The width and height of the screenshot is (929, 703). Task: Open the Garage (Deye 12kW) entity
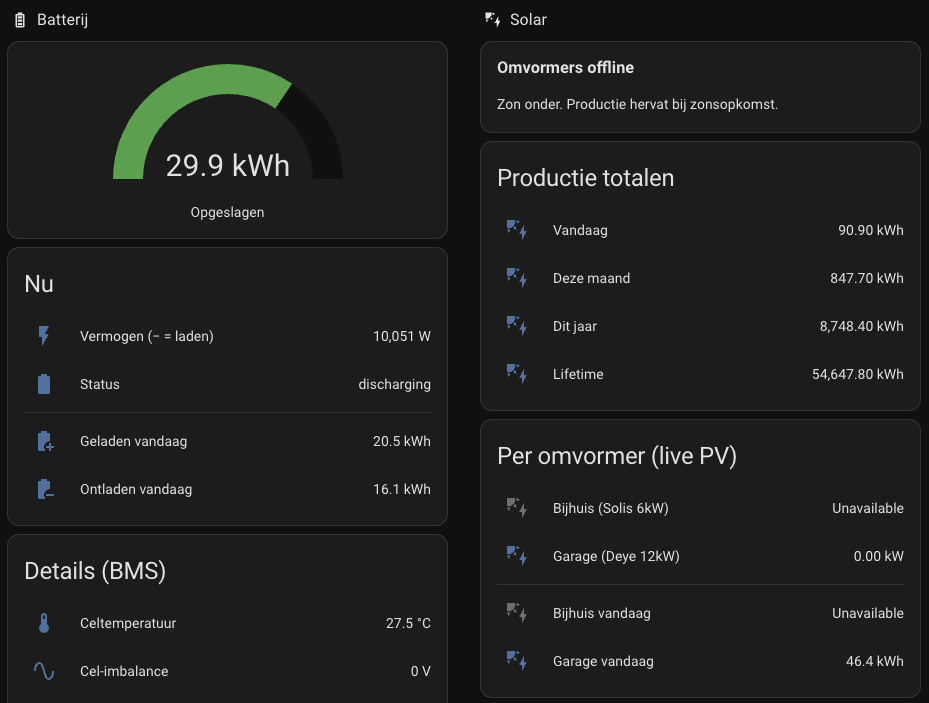pyautogui.click(x=700, y=556)
